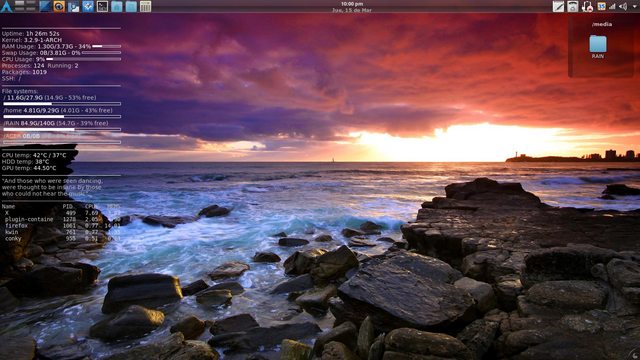The image size is (640, 360).
Task: Open the volume speaker tray icon
Action: click(623, 6)
